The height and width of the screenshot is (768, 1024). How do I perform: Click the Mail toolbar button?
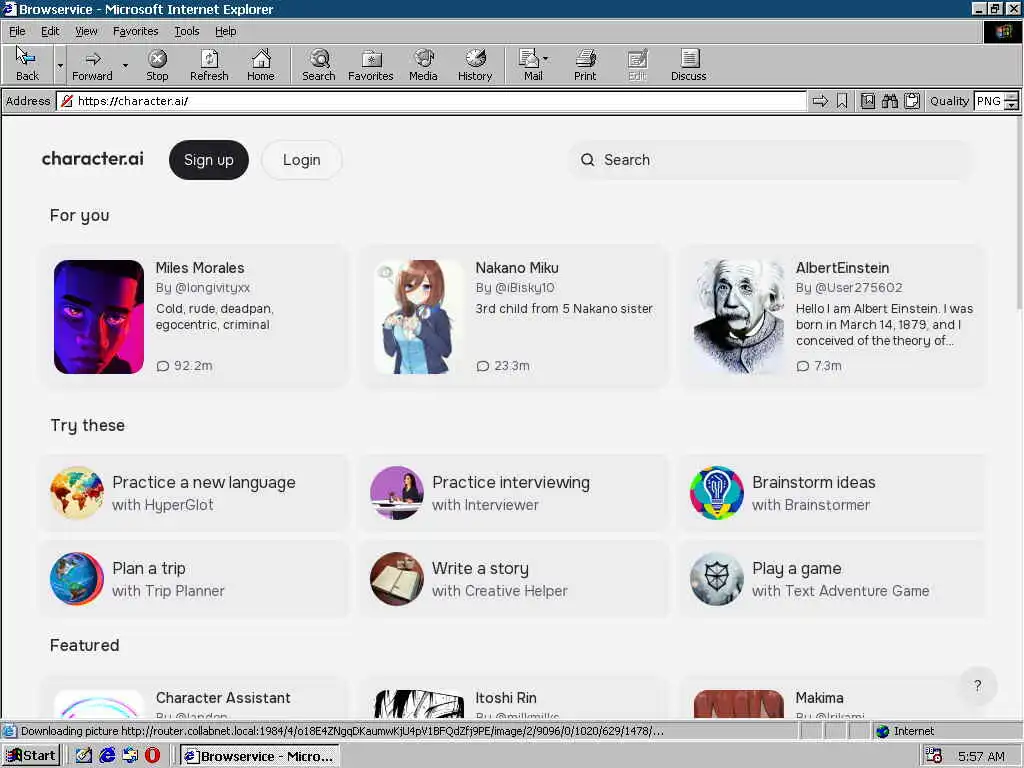(x=533, y=65)
